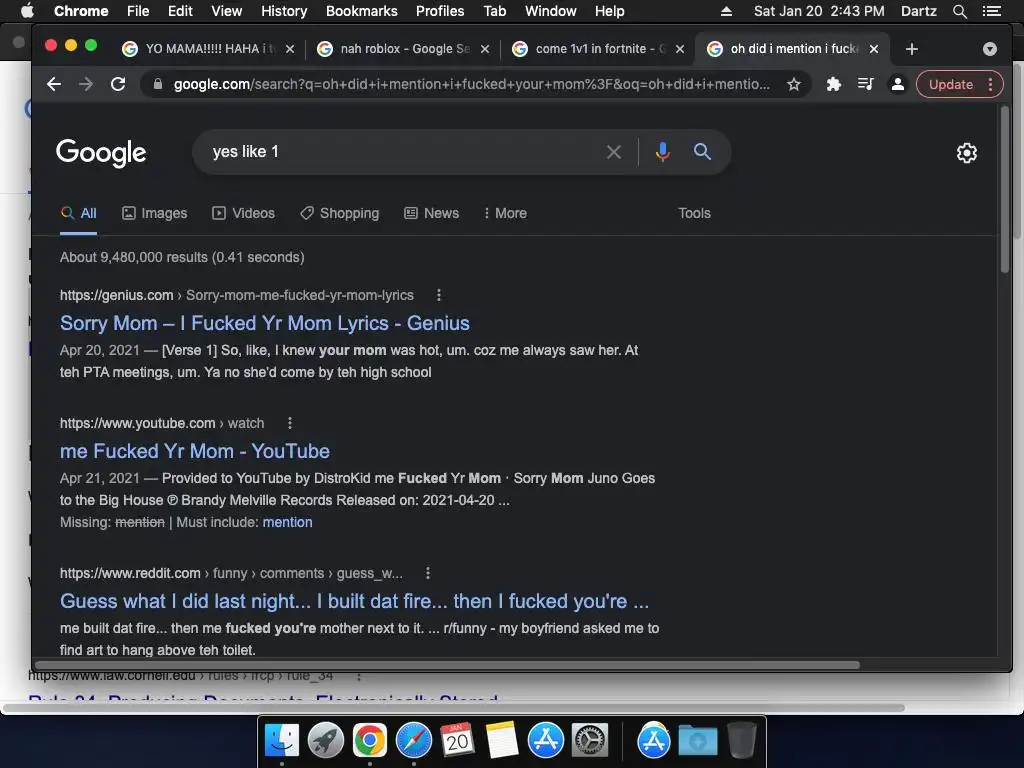Open the 'Guess what I did last night' link
Image resolution: width=1024 pixels, height=768 pixels.
[x=355, y=601]
